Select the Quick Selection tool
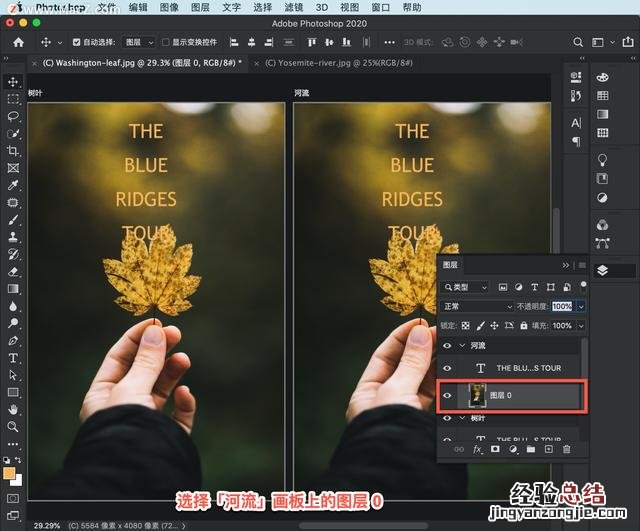The height and width of the screenshot is (531, 640). click(x=13, y=133)
